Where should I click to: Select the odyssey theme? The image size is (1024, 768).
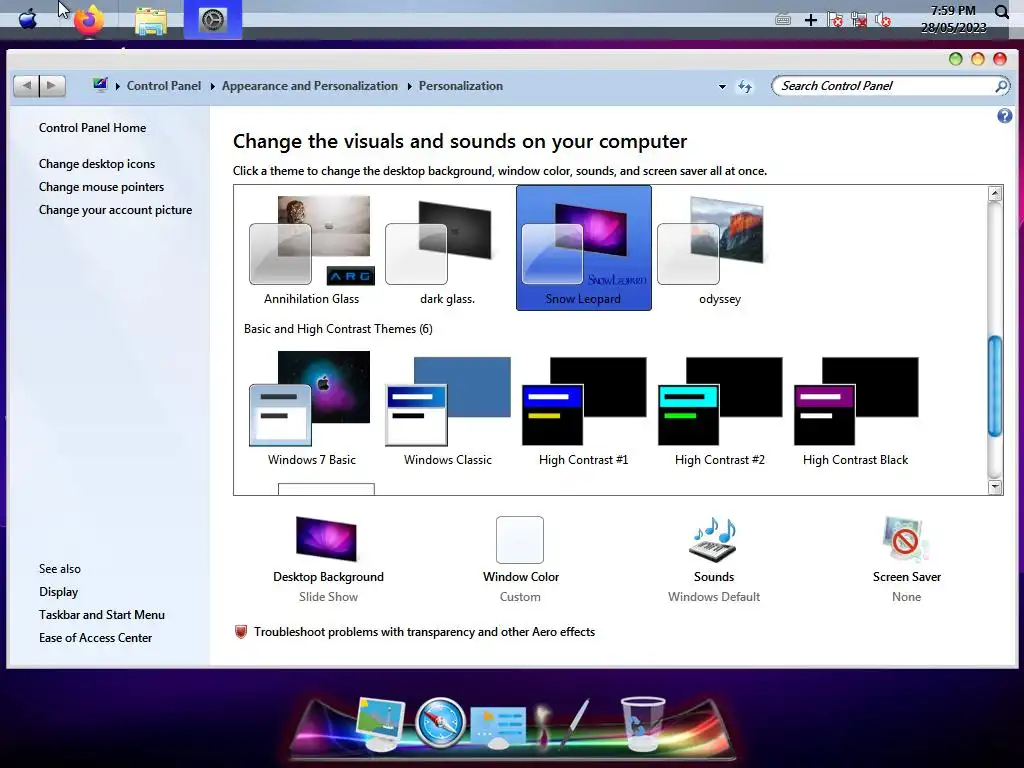pyautogui.click(x=720, y=249)
